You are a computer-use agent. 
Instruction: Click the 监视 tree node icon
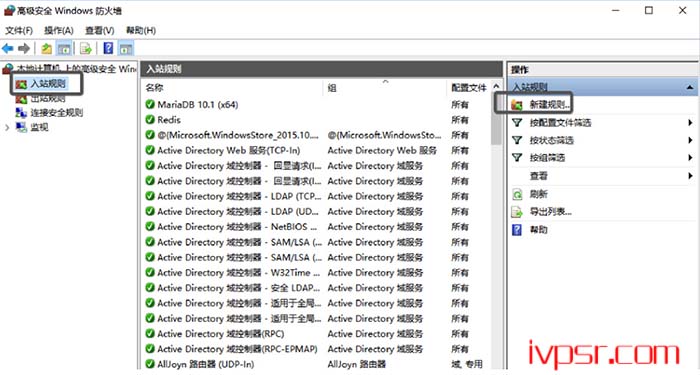click(21, 127)
